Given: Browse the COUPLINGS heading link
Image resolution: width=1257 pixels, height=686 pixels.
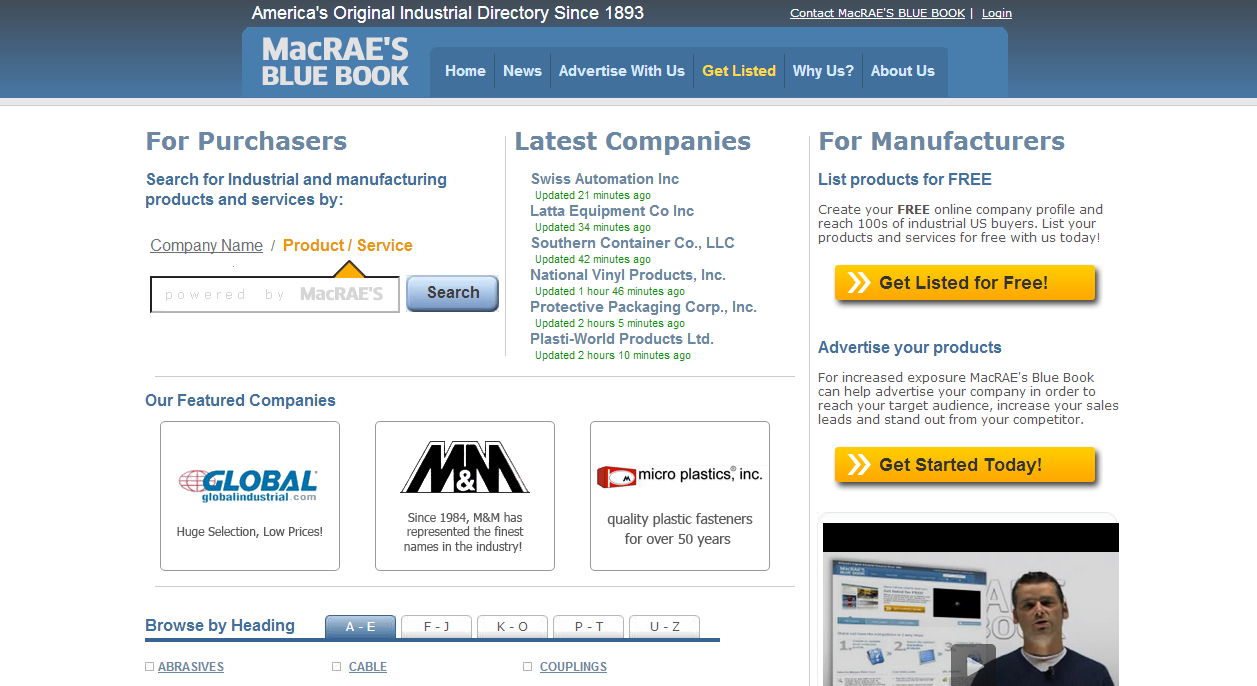Looking at the screenshot, I should click(573, 667).
